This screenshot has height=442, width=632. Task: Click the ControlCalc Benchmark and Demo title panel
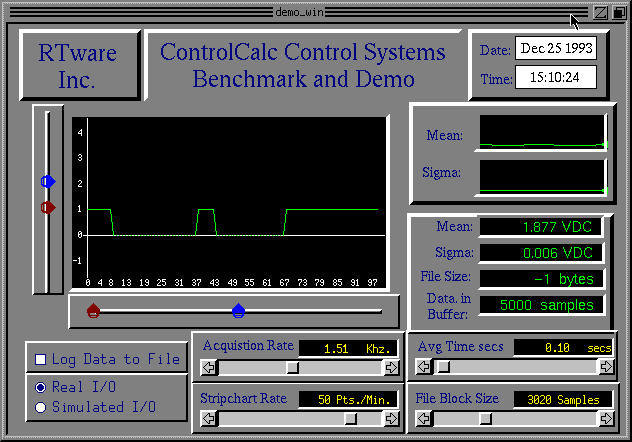pos(303,65)
